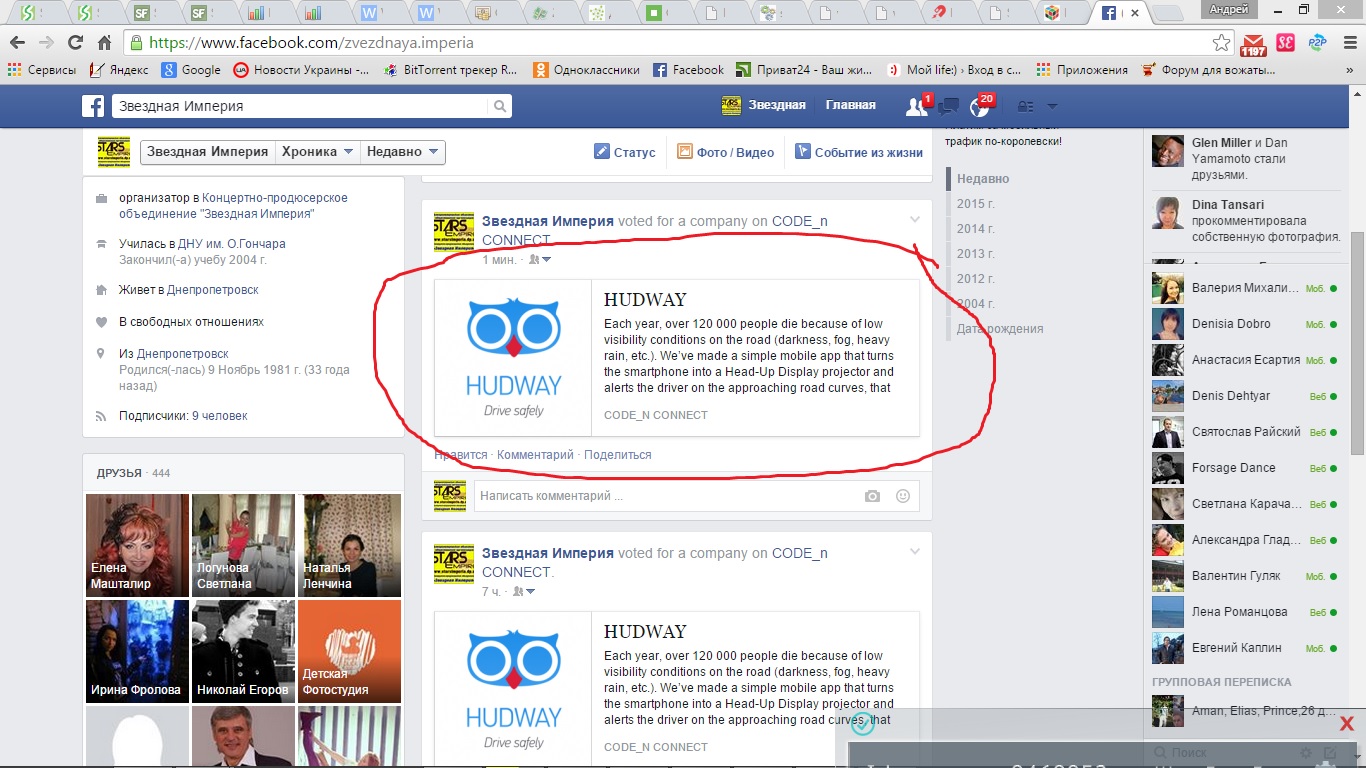The width and height of the screenshot is (1366, 768).
Task: Open Одноклассники bookmark
Action: [x=586, y=70]
